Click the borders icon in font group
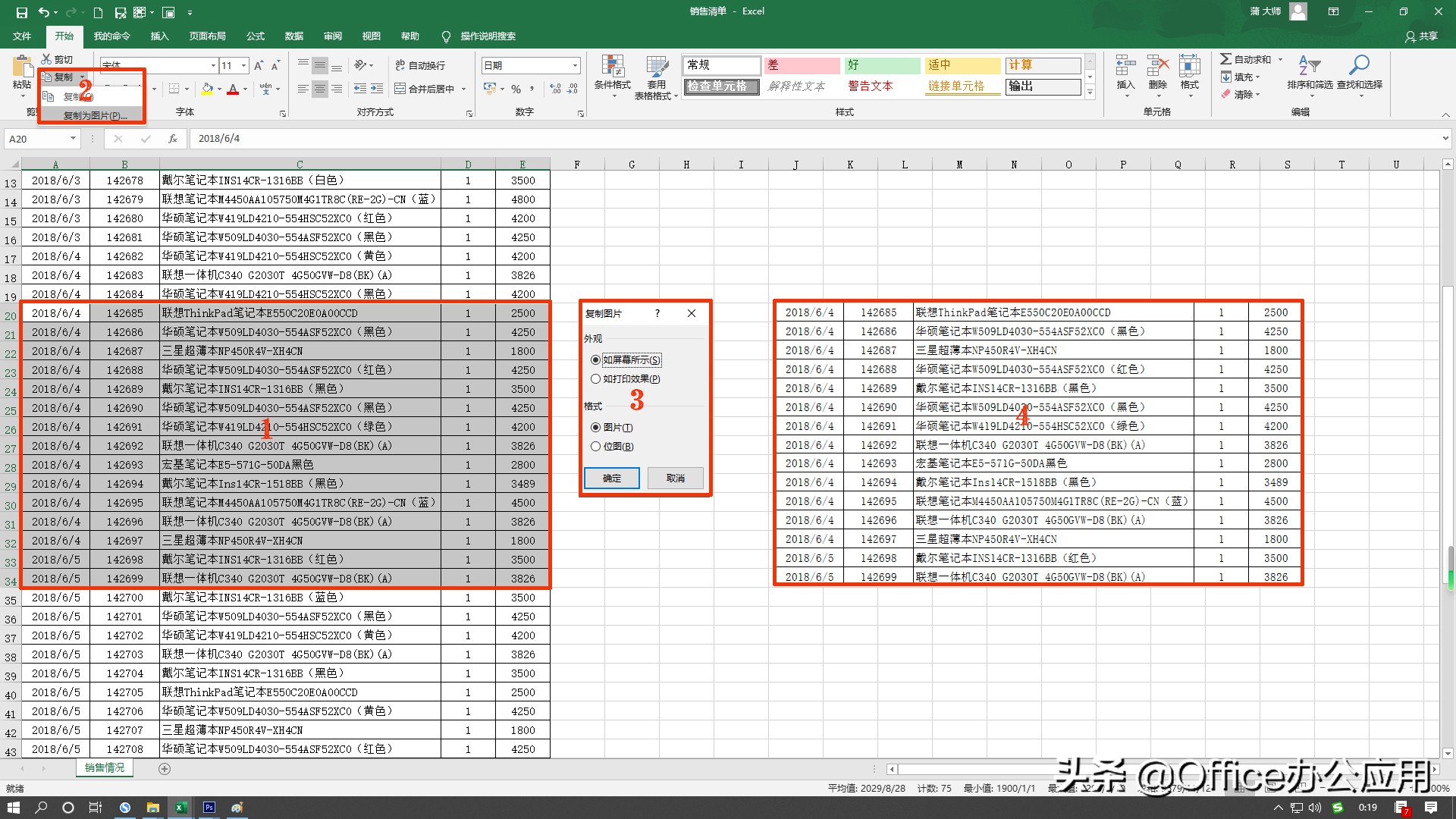Viewport: 1456px width, 819px height. [174, 89]
